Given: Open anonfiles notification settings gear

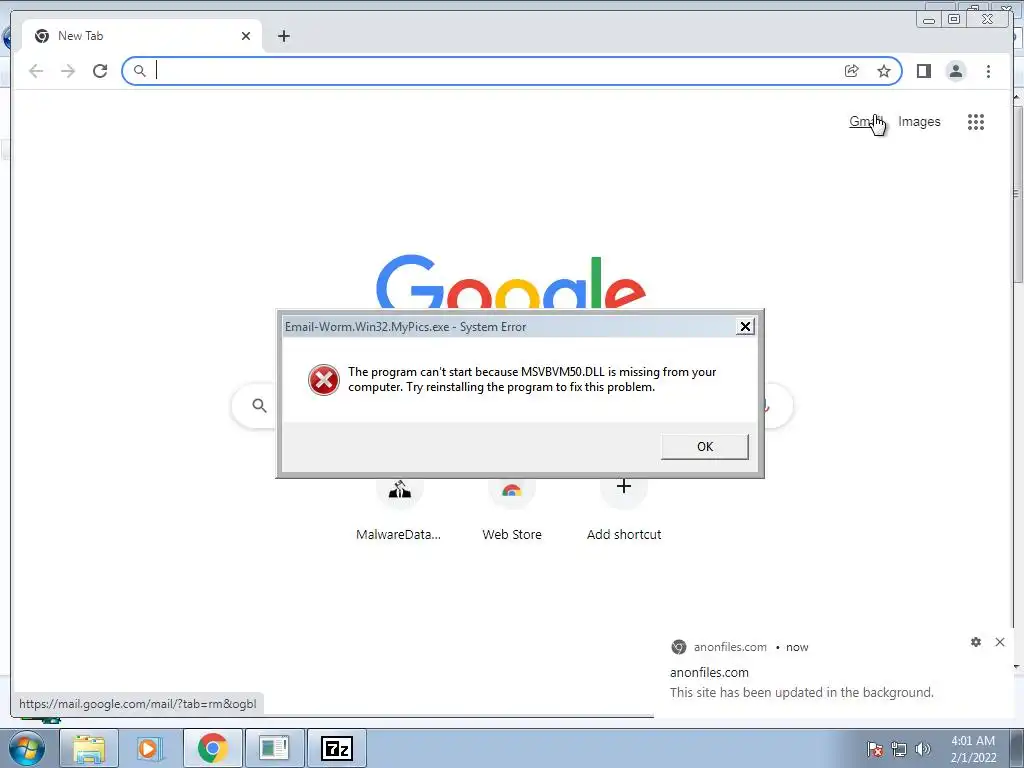Looking at the screenshot, I should (976, 642).
